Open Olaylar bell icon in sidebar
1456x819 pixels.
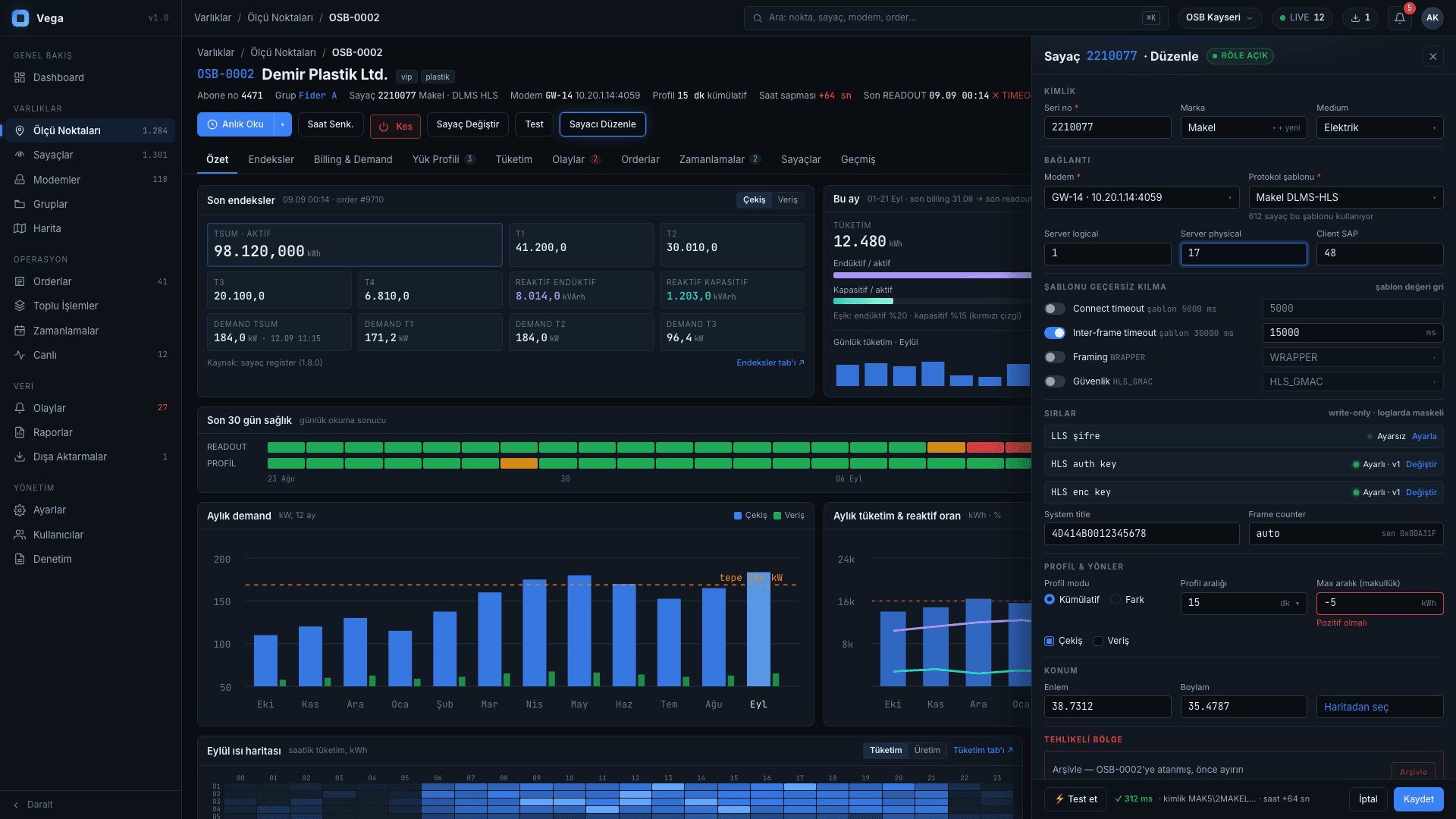point(20,408)
